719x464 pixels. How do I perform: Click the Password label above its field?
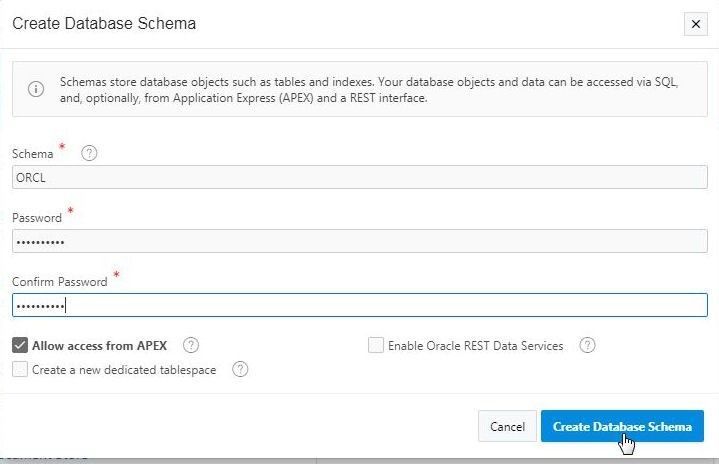(x=37, y=218)
